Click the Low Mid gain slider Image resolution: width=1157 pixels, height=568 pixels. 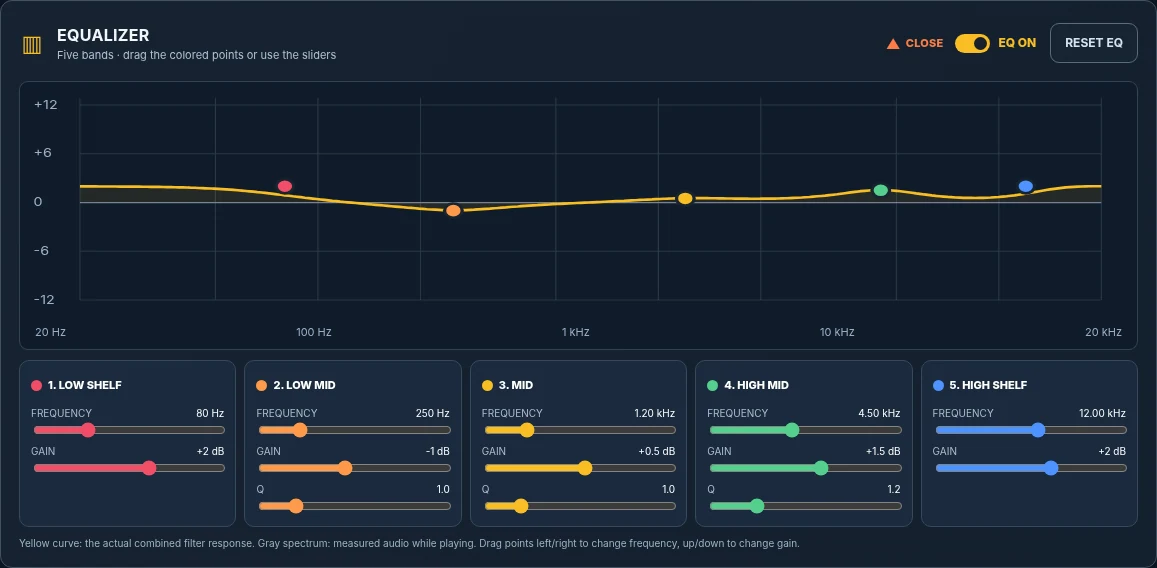tap(355, 468)
